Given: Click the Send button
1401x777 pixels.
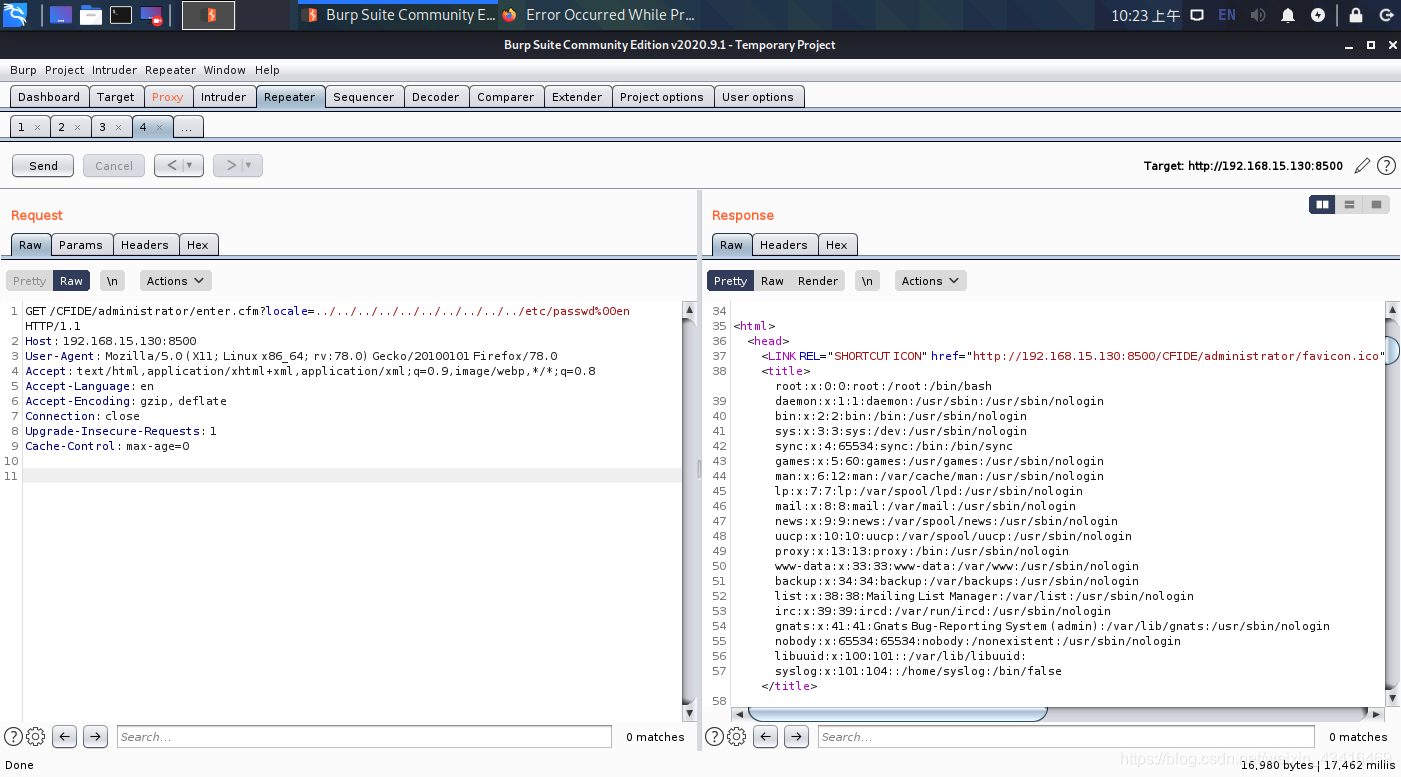Looking at the screenshot, I should (43, 166).
